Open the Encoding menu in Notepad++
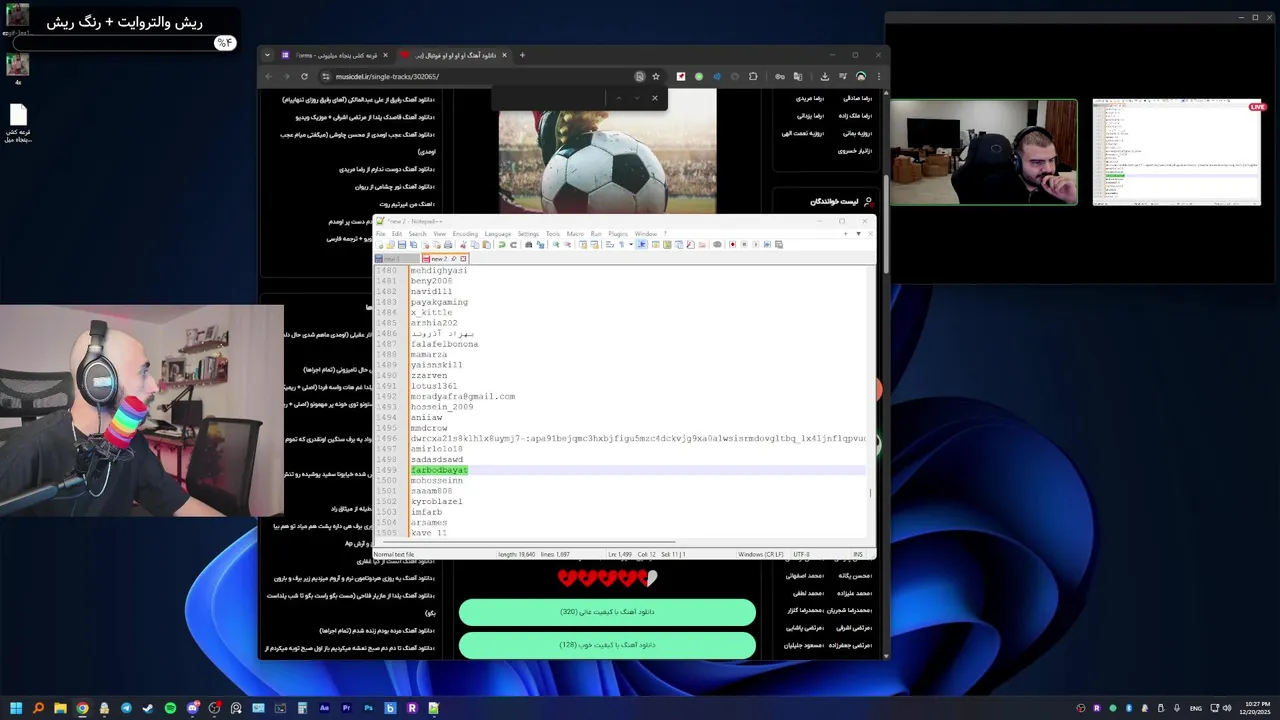Image resolution: width=1280 pixels, height=720 pixels. point(465,234)
